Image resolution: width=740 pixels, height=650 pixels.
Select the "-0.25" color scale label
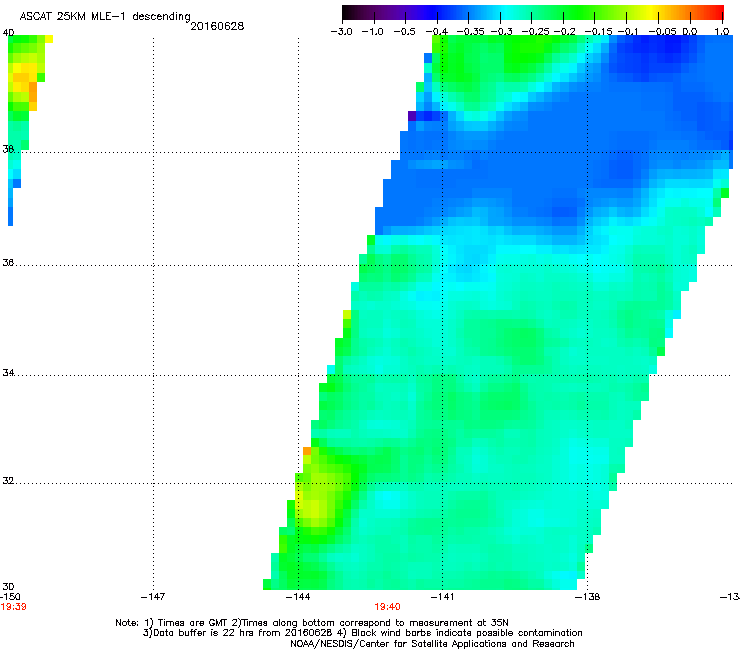coord(536,32)
